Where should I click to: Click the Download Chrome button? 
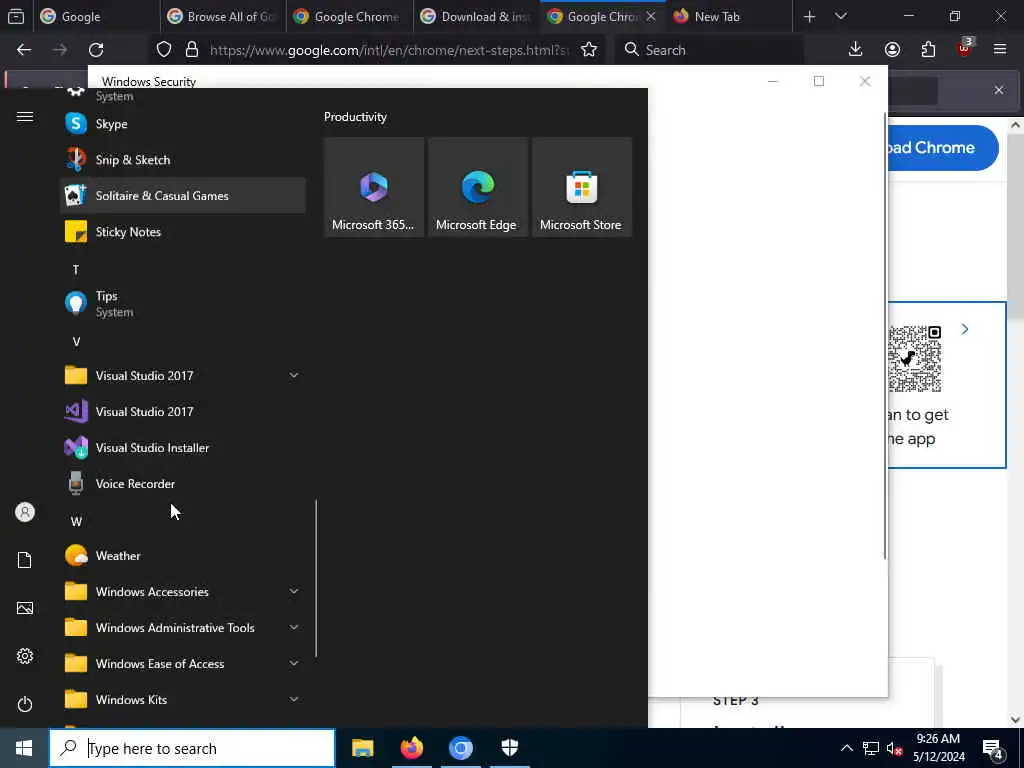[942, 148]
